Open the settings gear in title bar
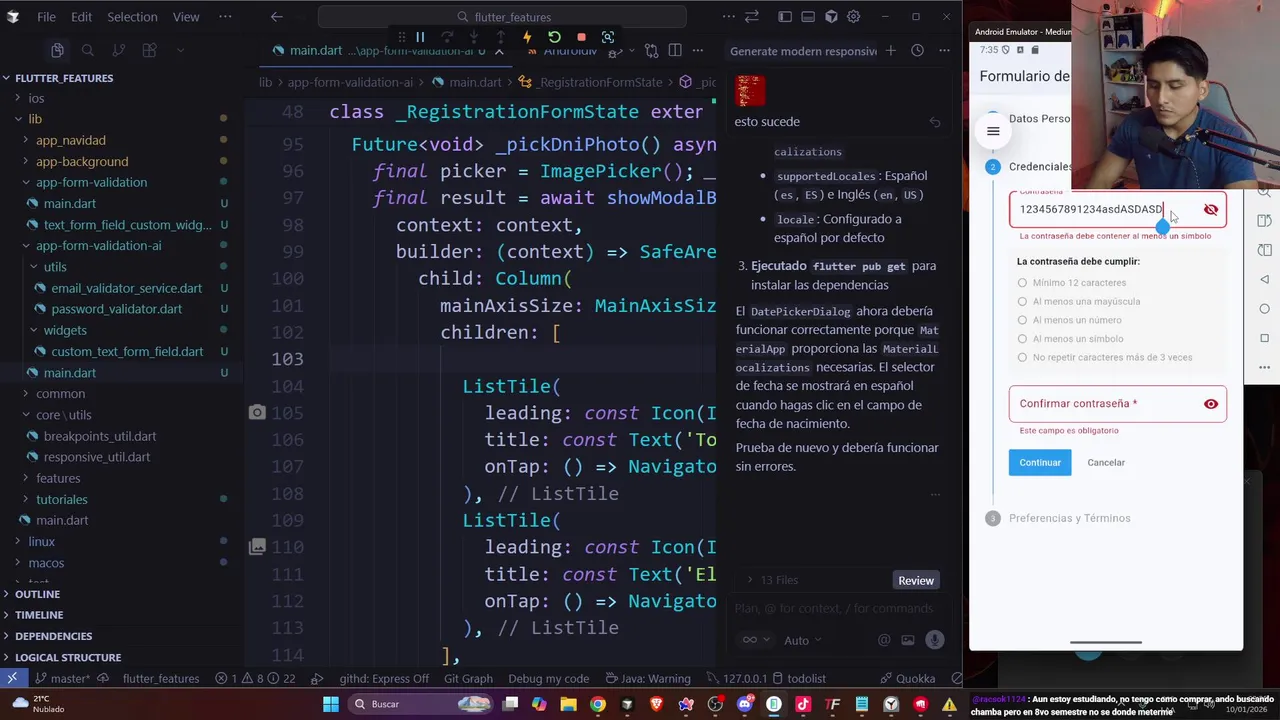 pyautogui.click(x=853, y=17)
